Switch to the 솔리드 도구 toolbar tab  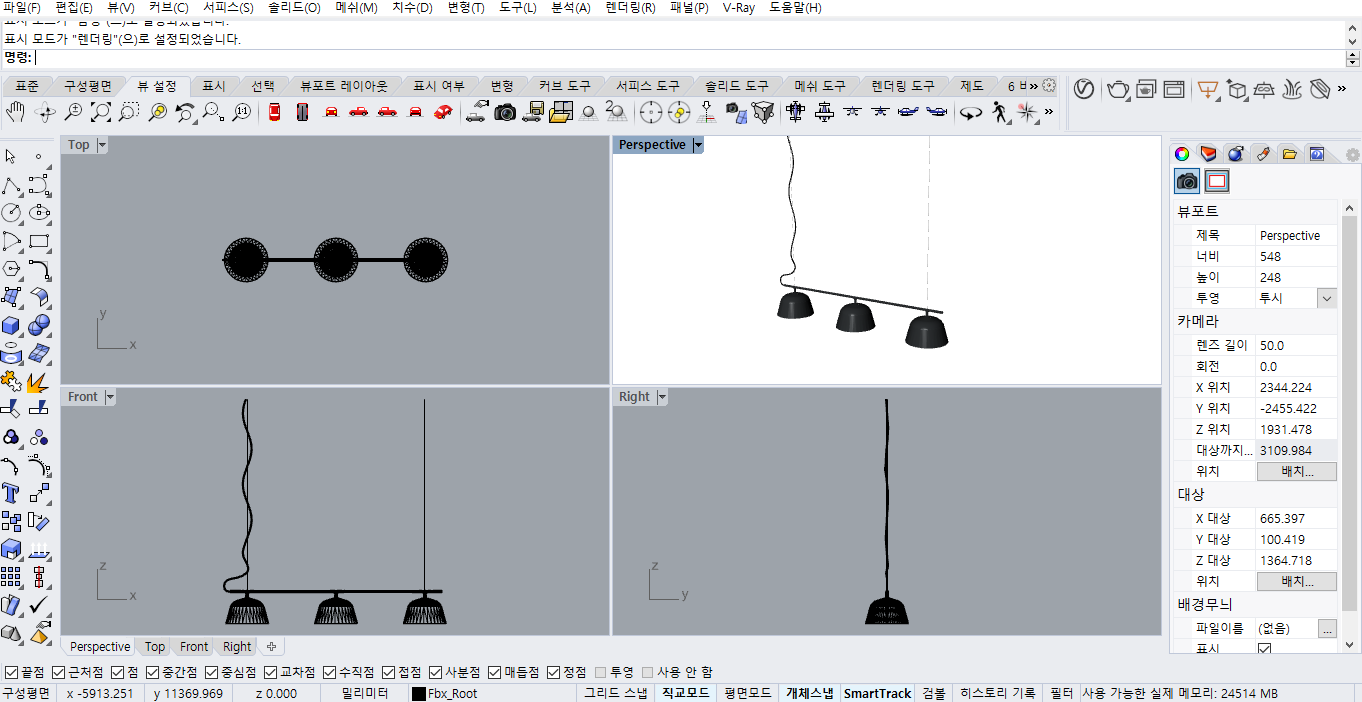pos(736,86)
